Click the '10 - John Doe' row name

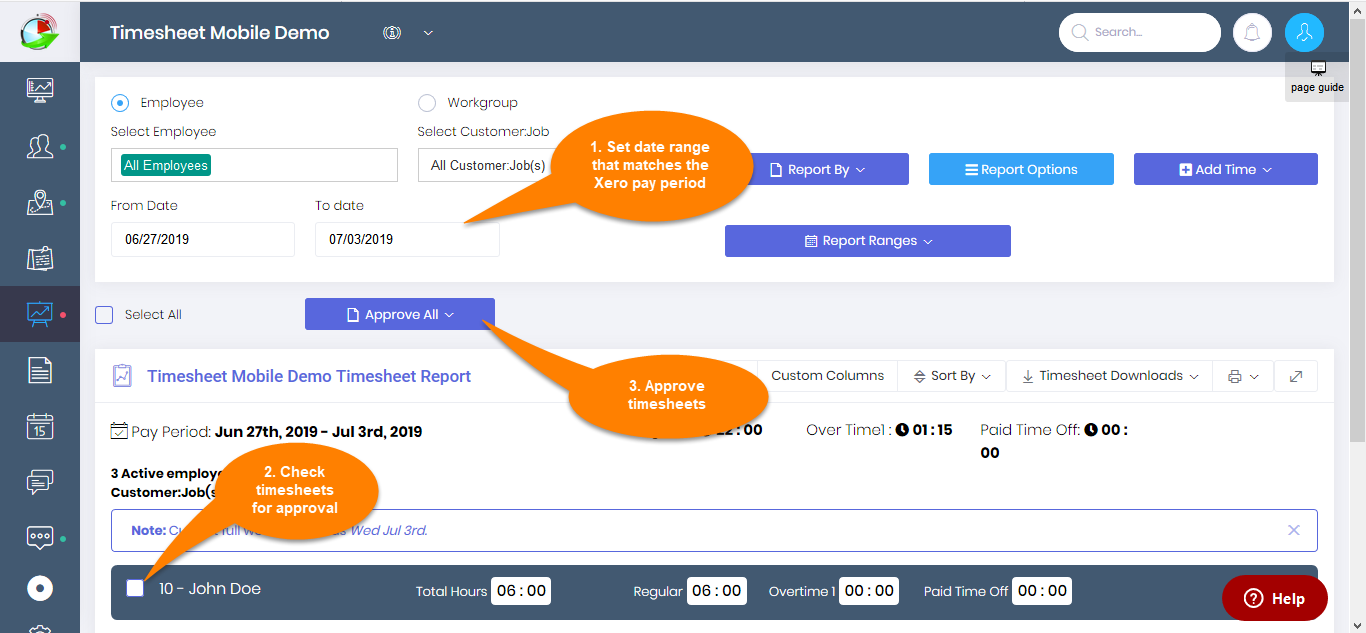pos(210,589)
